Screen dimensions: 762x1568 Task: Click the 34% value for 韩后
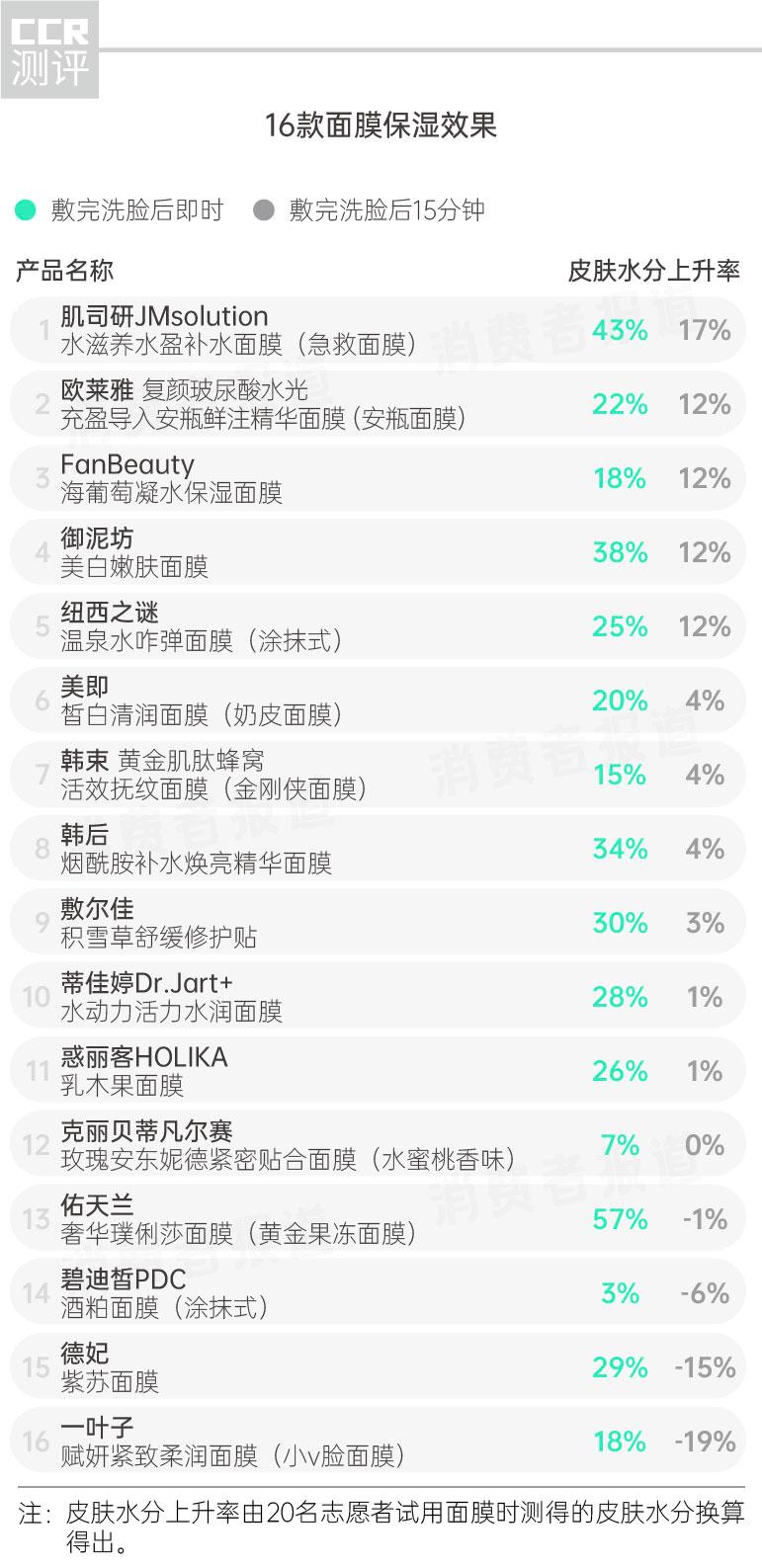(x=620, y=849)
